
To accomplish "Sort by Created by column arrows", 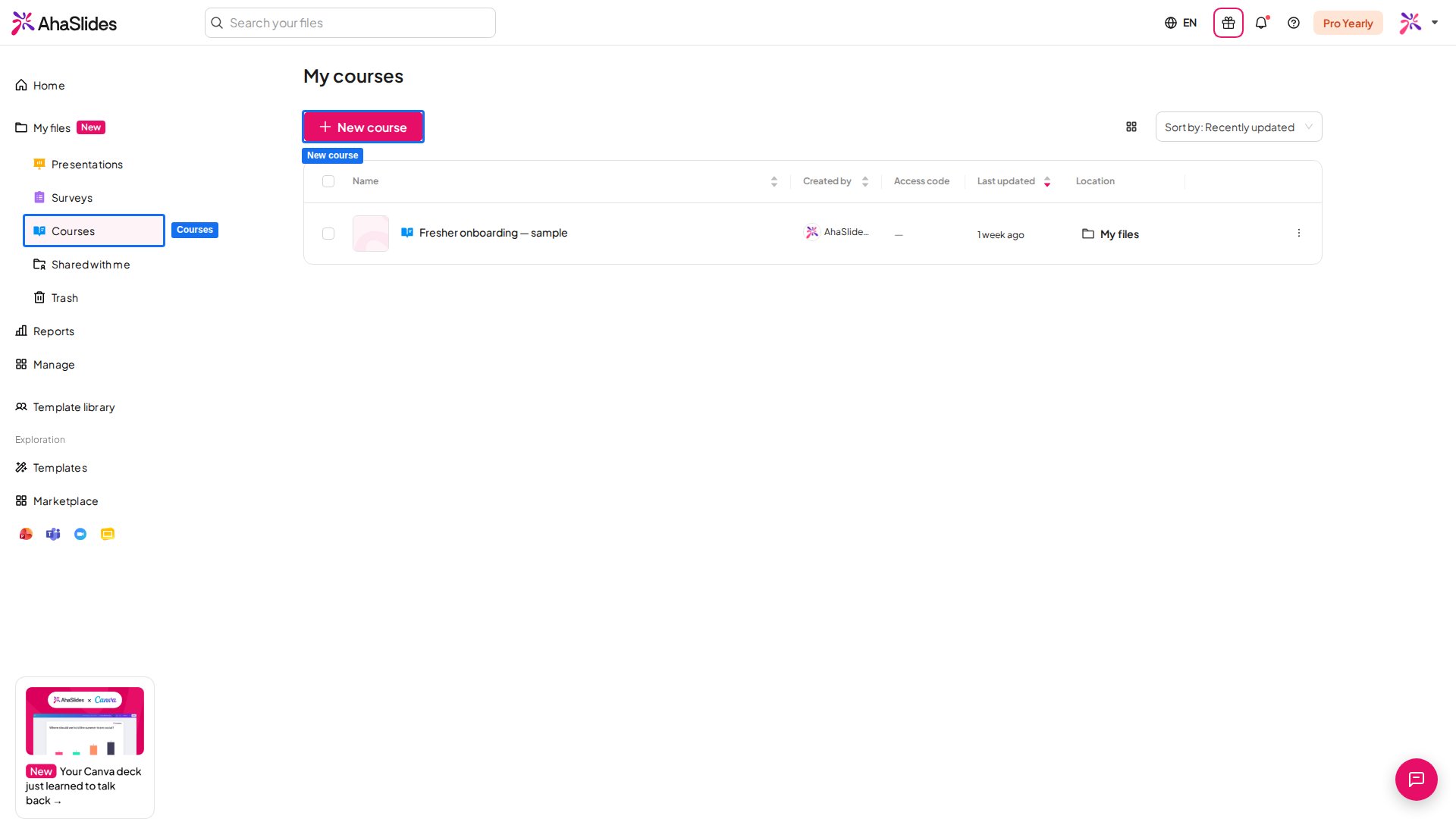I will [x=865, y=182].
